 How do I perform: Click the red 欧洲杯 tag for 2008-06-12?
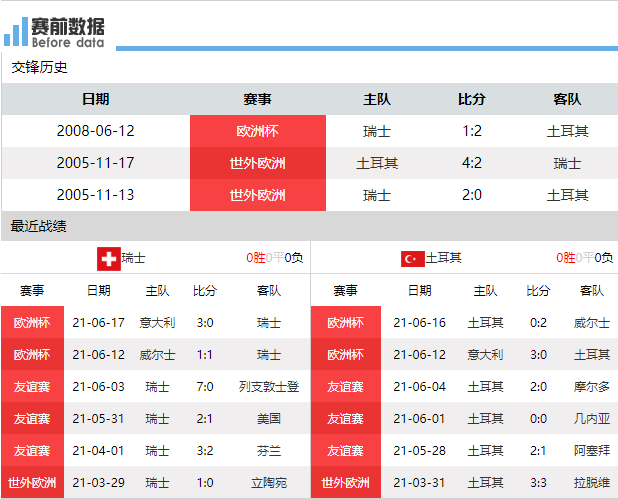coord(258,131)
